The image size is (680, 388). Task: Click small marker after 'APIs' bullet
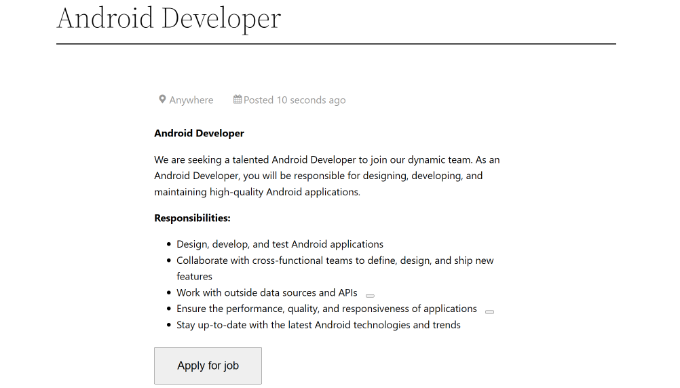370,296
